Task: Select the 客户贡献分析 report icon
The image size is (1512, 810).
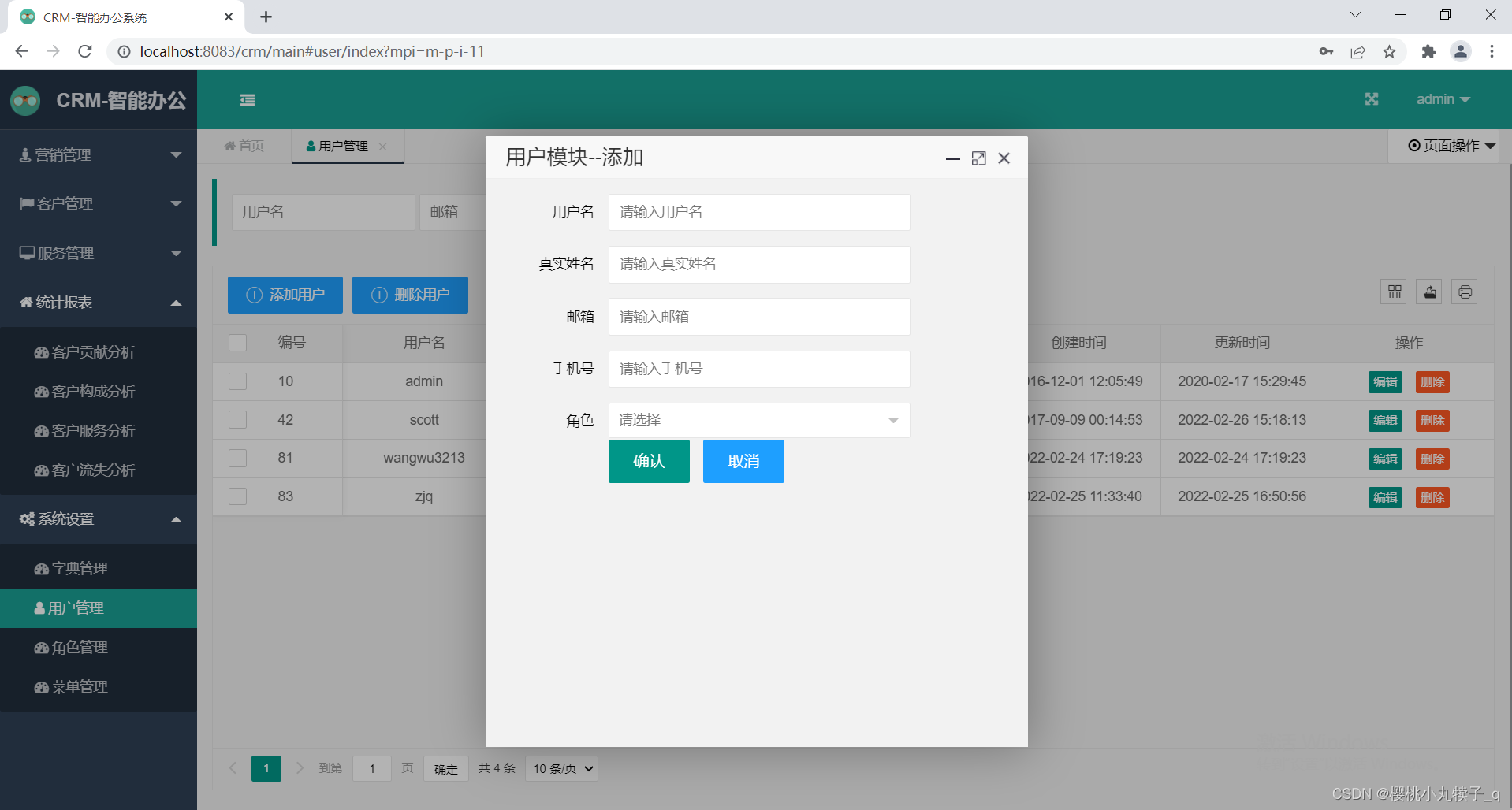Action: point(41,352)
